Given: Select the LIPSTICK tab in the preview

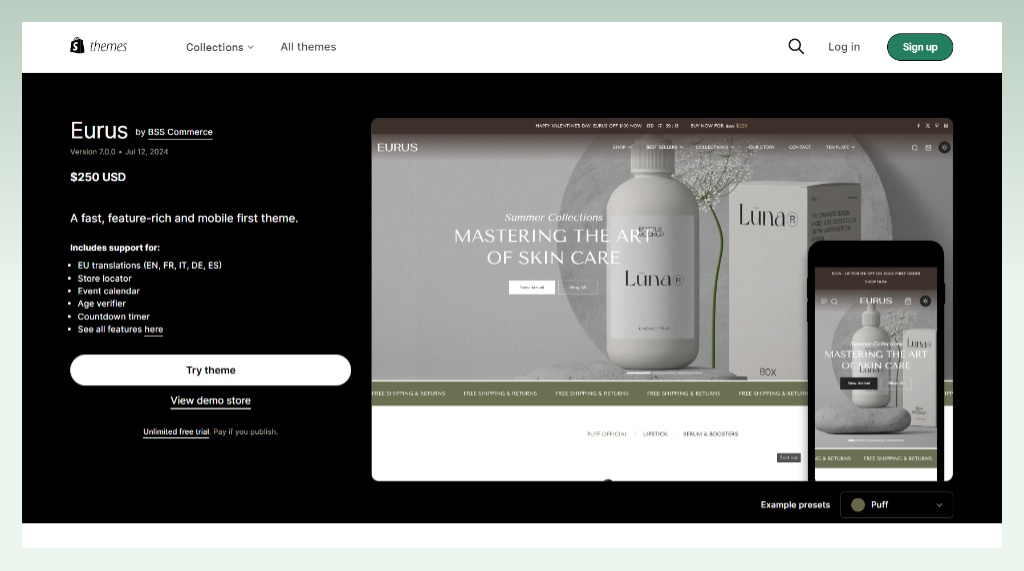Looking at the screenshot, I should pos(655,434).
